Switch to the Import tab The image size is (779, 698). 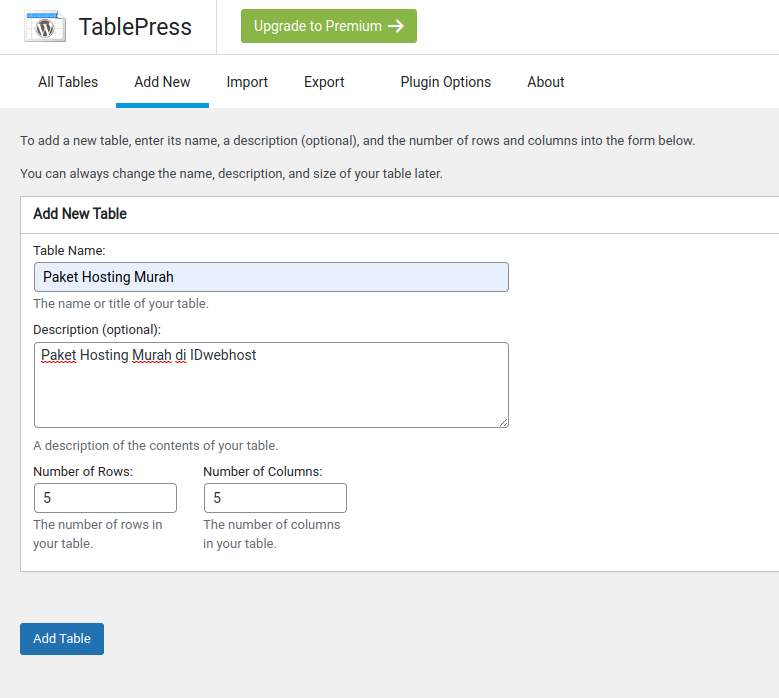247,82
